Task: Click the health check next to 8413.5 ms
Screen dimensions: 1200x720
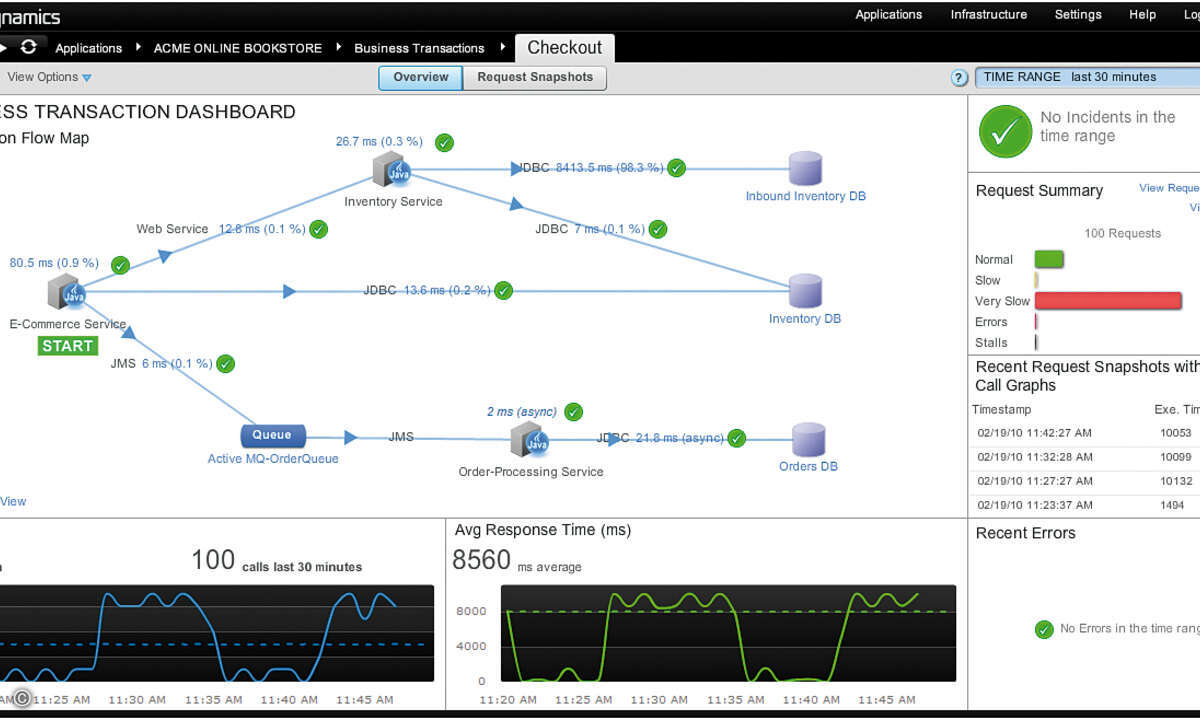Action: pyautogui.click(x=677, y=168)
